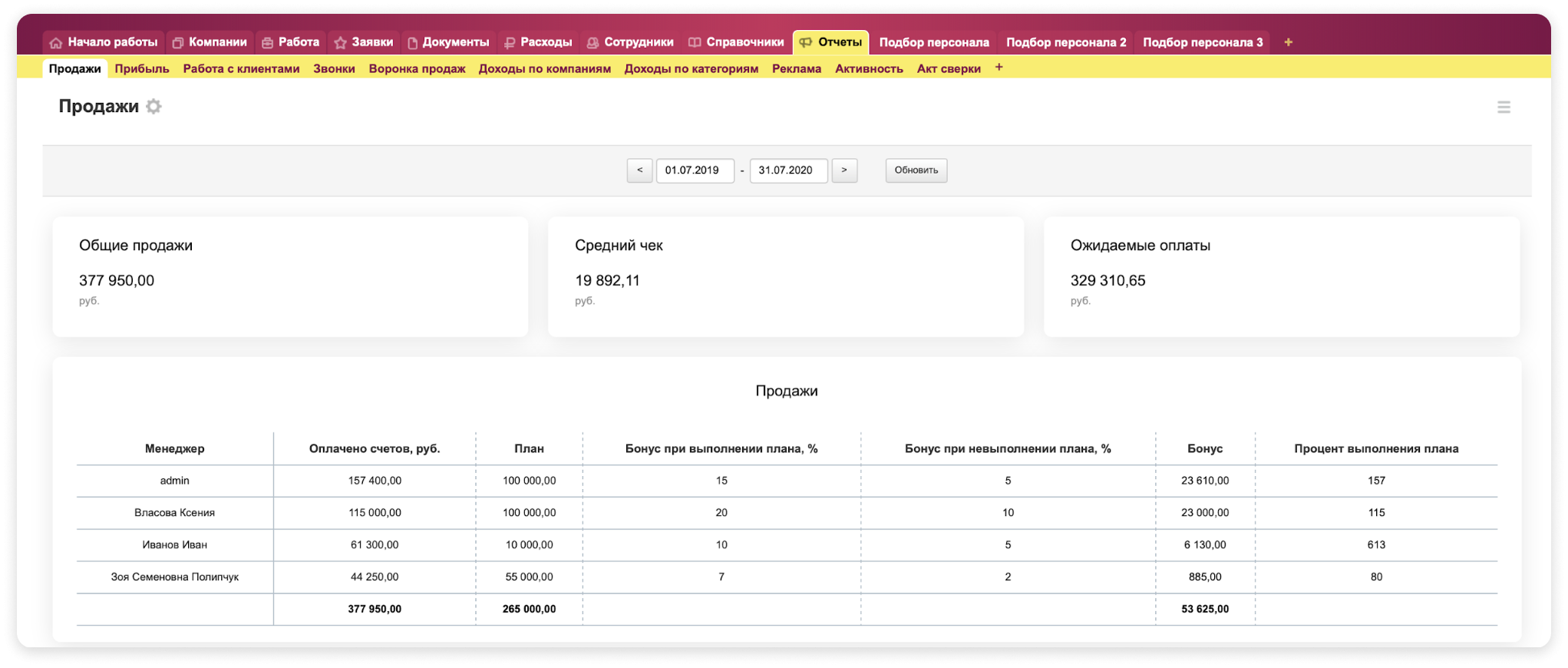The height and width of the screenshot is (668, 1568).
Task: Open the Воронка продаж report
Action: click(x=417, y=68)
